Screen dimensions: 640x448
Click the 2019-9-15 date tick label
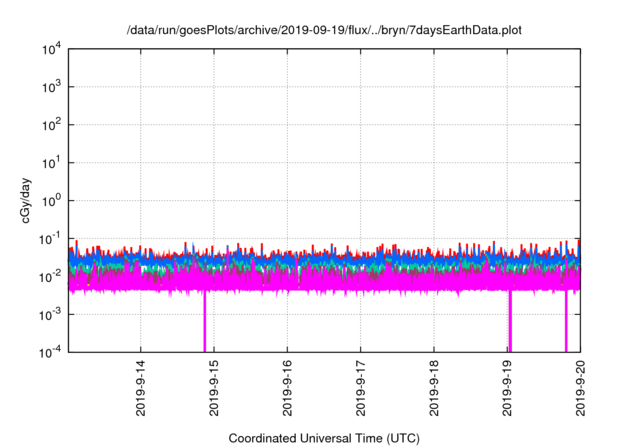pos(214,388)
